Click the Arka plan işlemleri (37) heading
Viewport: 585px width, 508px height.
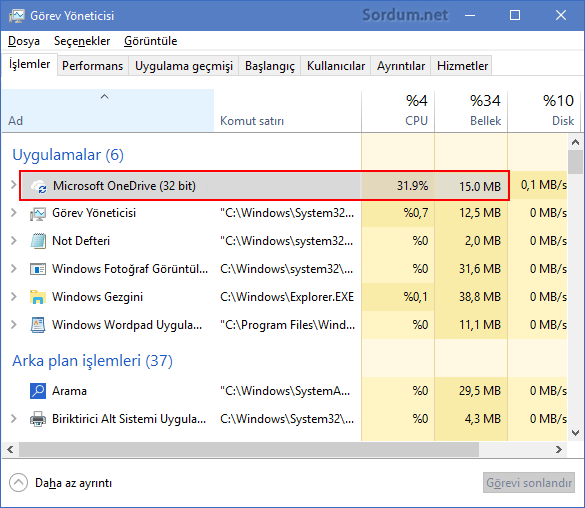click(93, 361)
